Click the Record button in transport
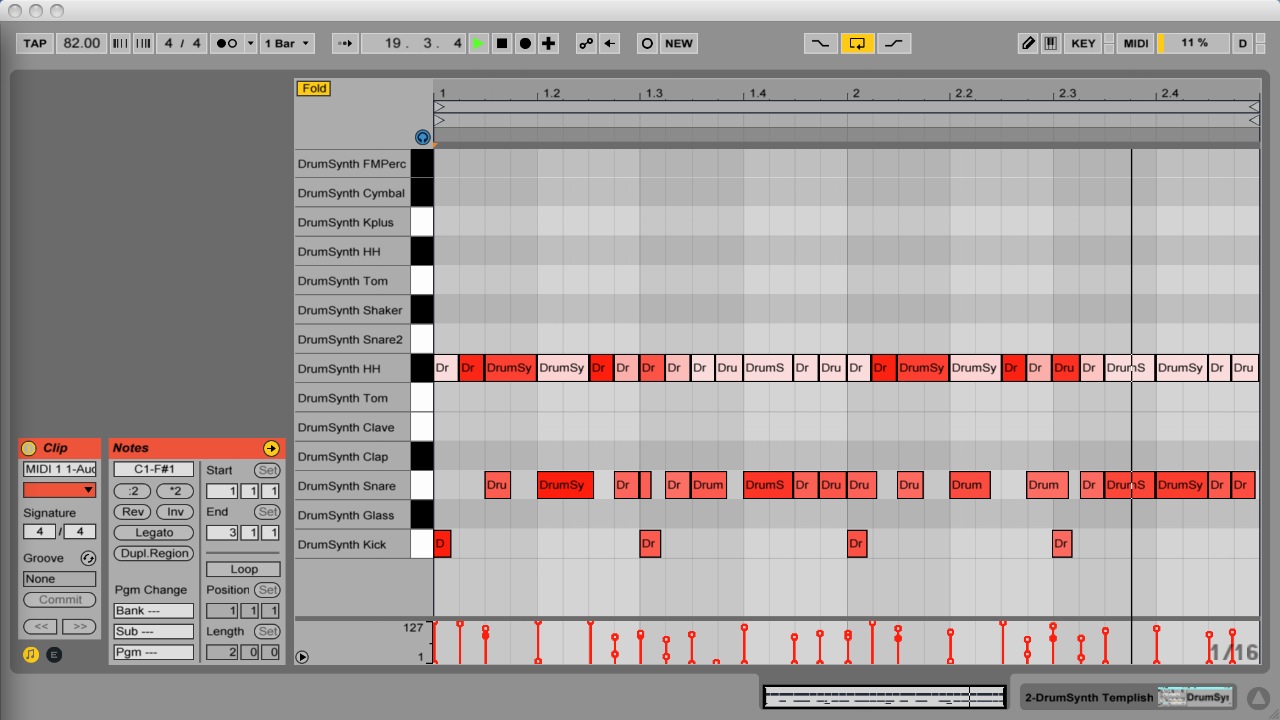The width and height of the screenshot is (1280, 720). tap(525, 43)
